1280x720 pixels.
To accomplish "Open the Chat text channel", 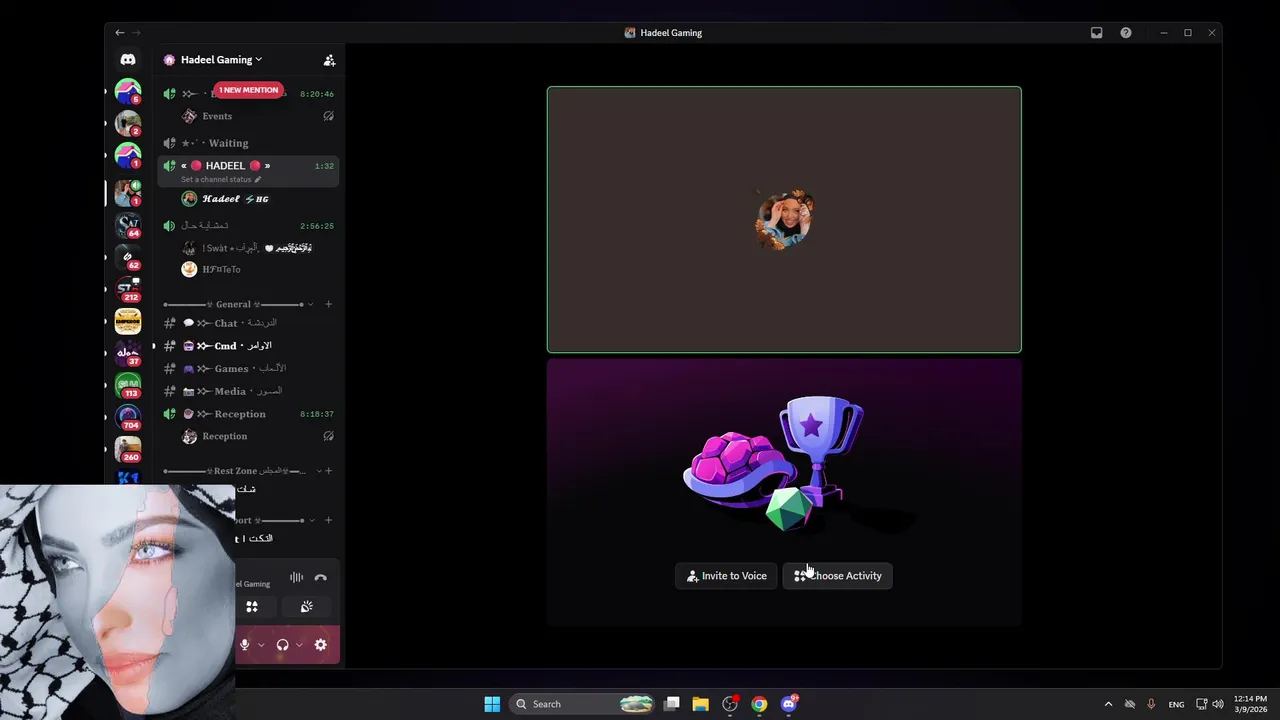I will click(248, 323).
